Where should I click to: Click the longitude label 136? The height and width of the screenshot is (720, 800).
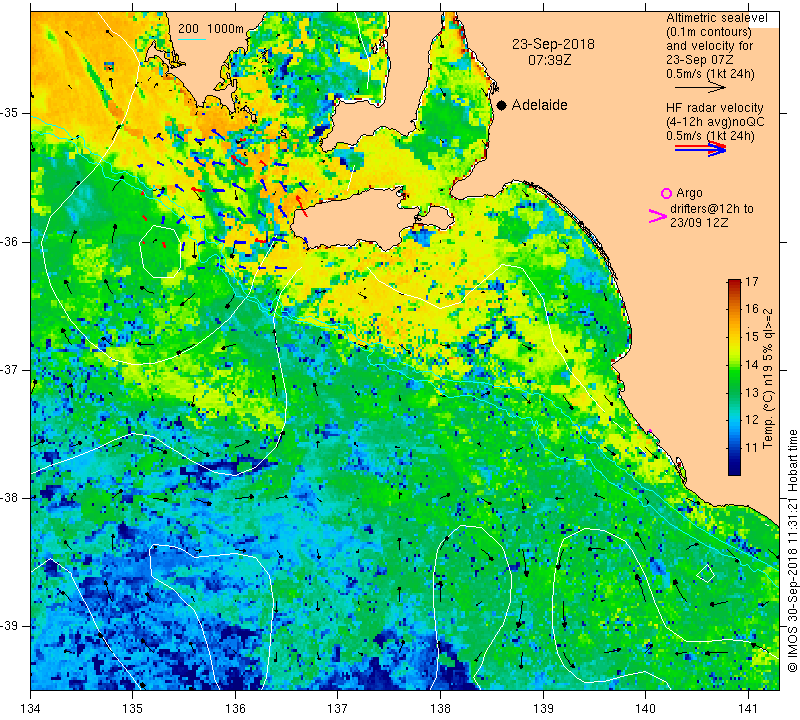[x=236, y=709]
